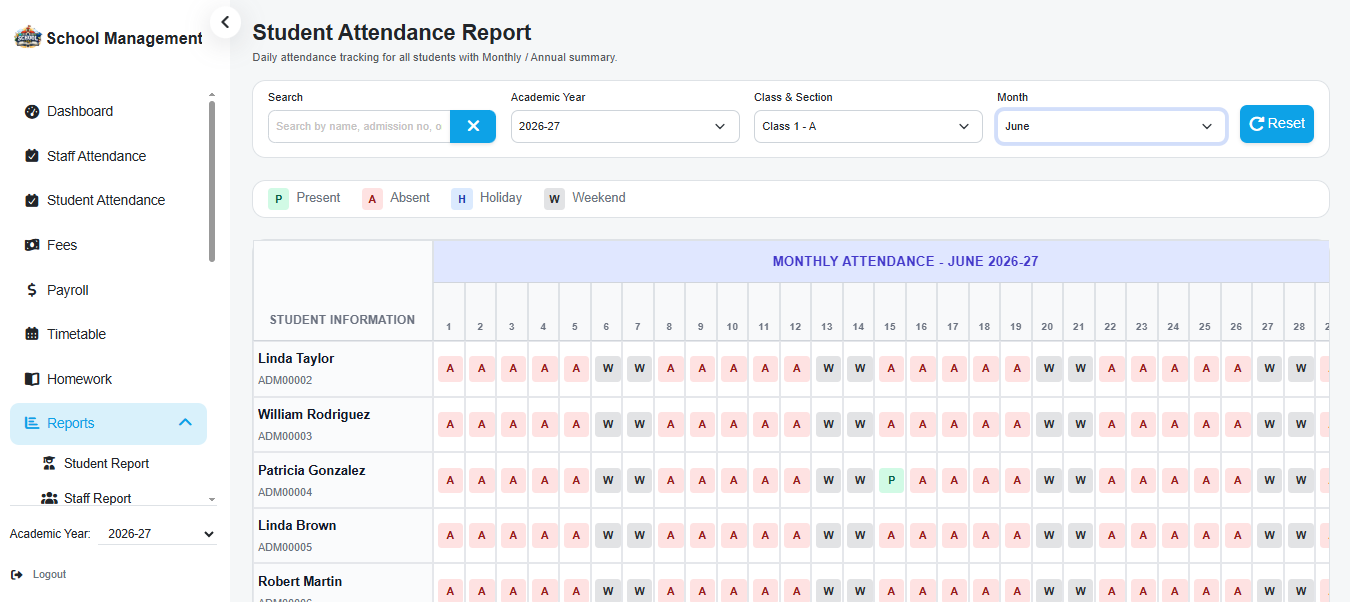Click William Rodriguez's Weekend mark on day 13
1350x602 pixels.
click(x=828, y=424)
